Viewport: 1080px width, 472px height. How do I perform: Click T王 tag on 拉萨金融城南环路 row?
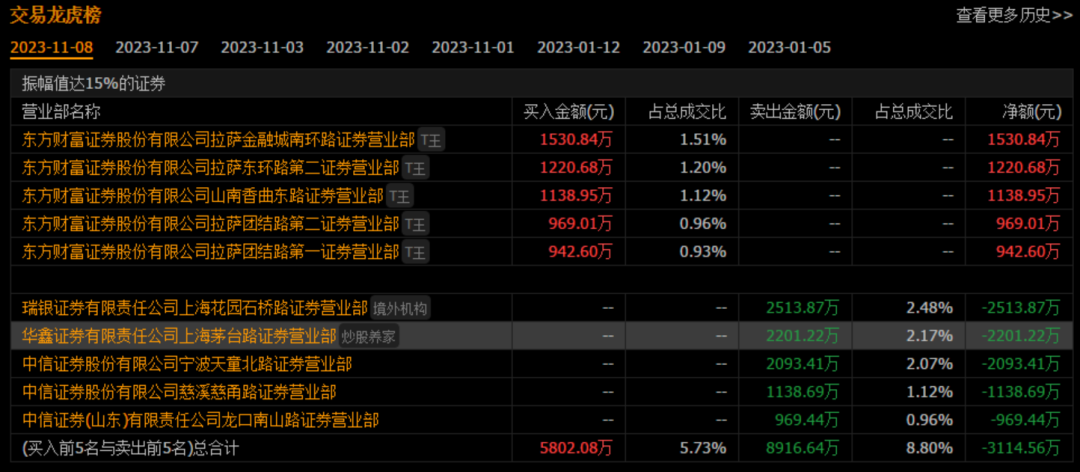432,140
